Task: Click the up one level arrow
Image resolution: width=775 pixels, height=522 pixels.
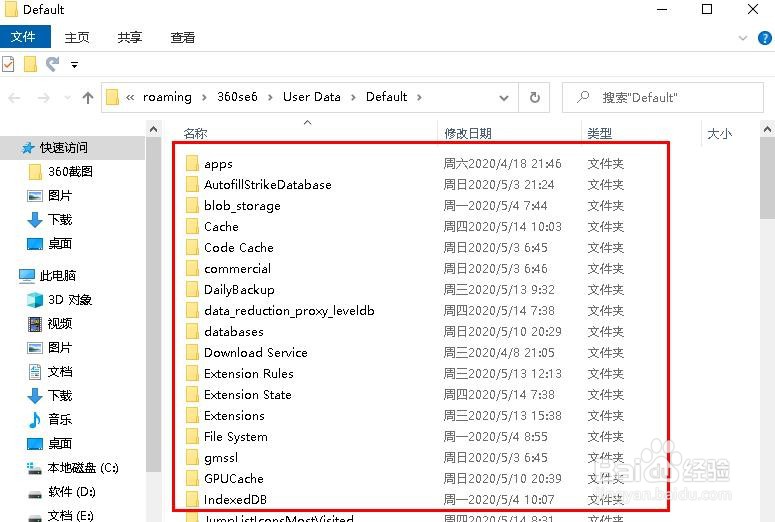Action: tap(88, 98)
